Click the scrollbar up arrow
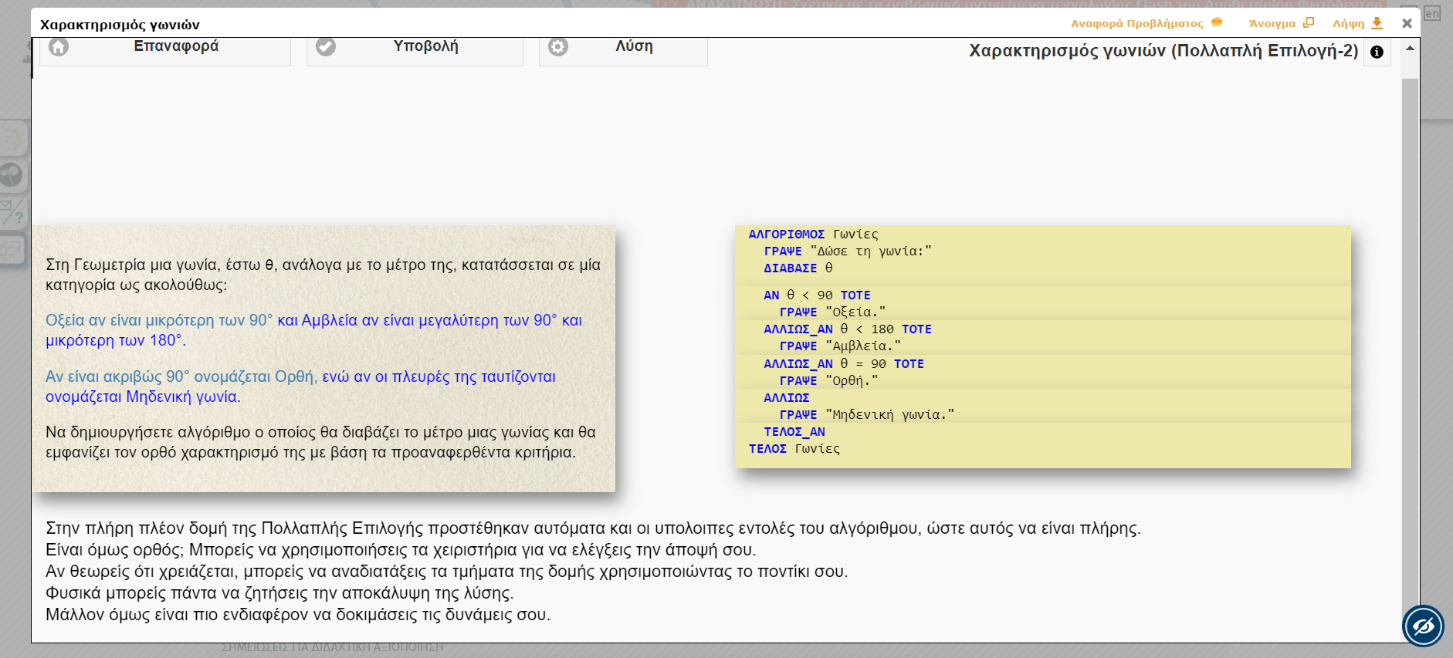Viewport: 1453px width, 658px height. click(1410, 48)
